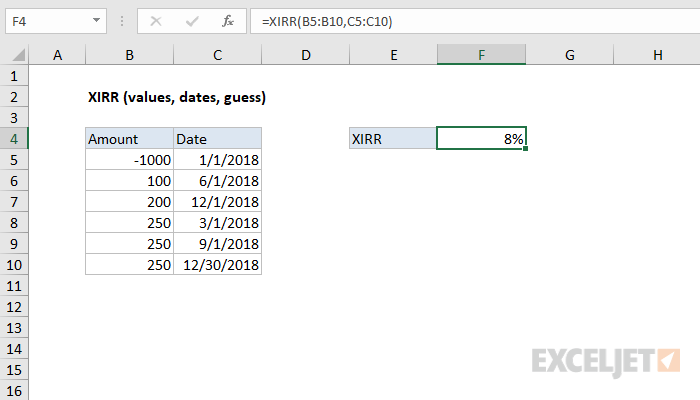The image size is (700, 400).
Task: Select the date cell 3/1/2018
Action: (x=217, y=223)
